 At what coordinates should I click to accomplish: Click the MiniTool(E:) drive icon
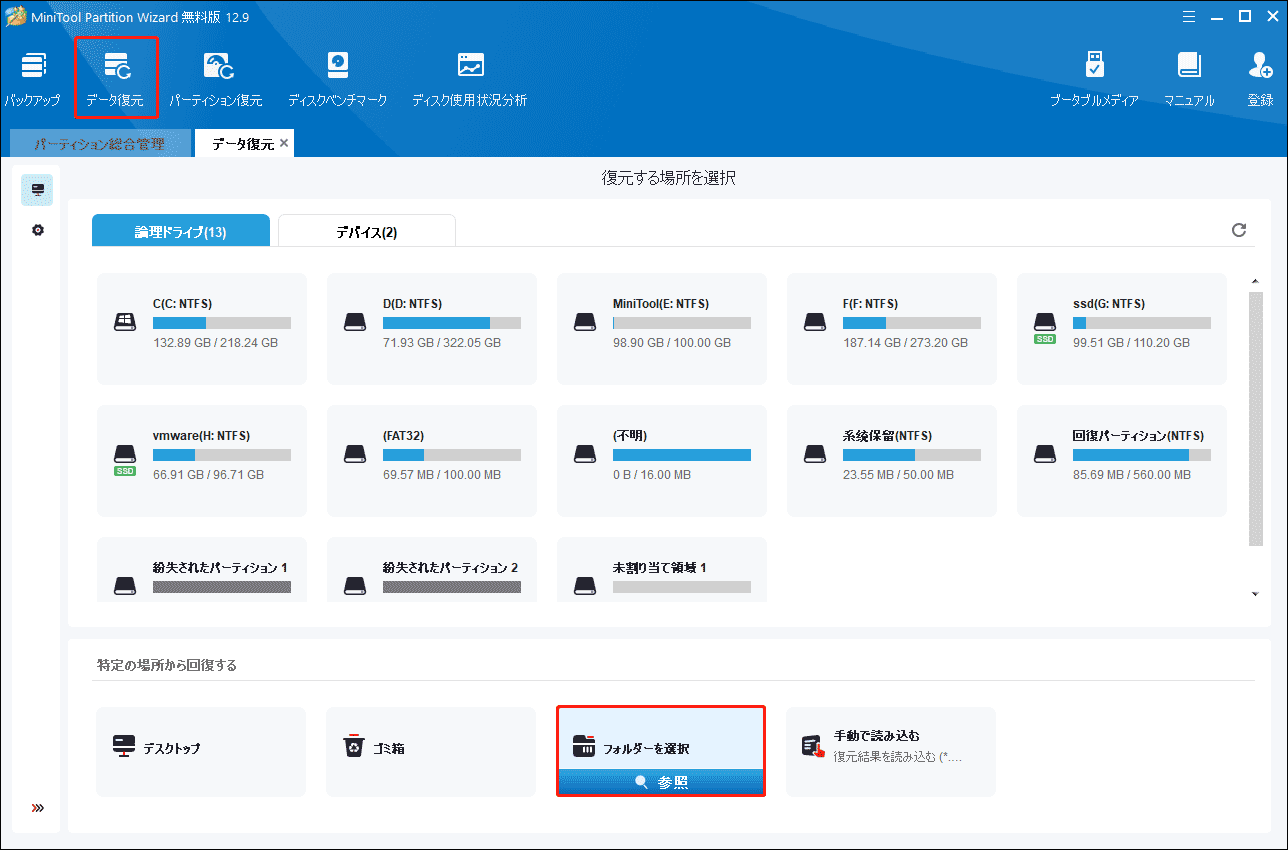click(x=585, y=322)
